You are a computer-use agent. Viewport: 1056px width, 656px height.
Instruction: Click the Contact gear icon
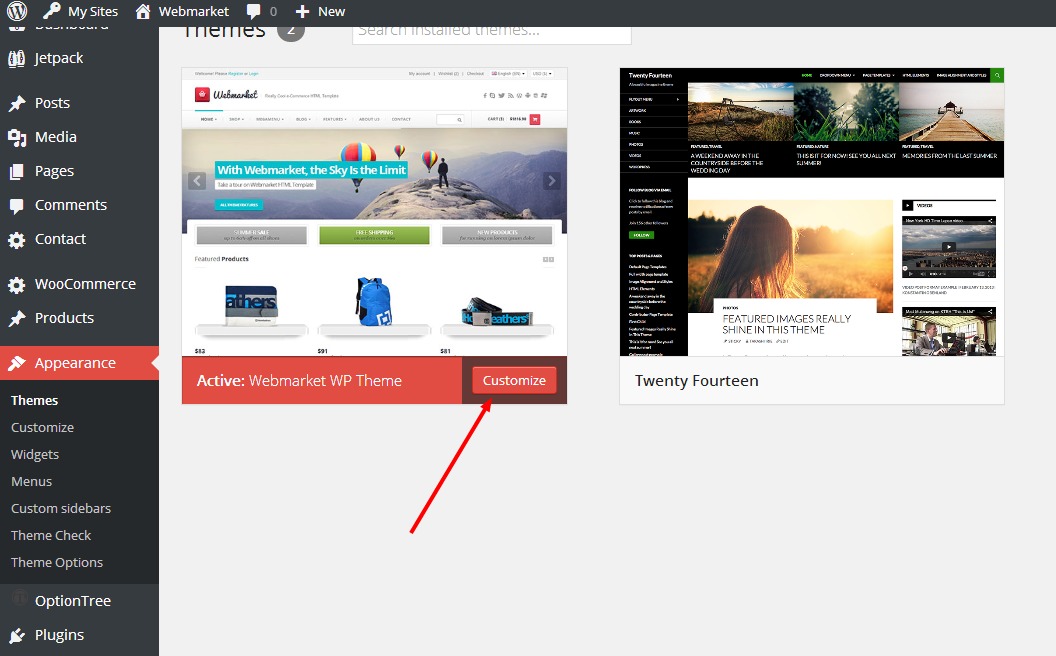coord(17,240)
